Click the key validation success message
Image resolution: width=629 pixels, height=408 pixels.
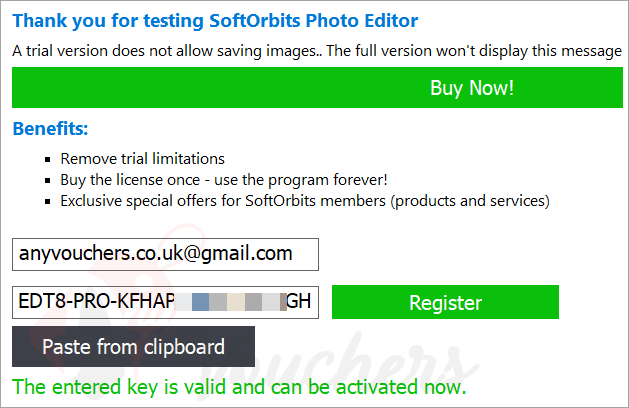pyautogui.click(x=238, y=386)
